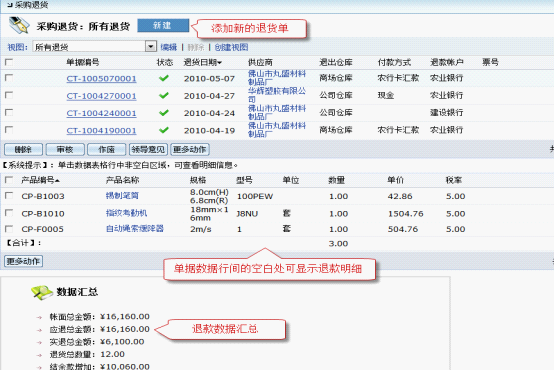Check the box for order CT-1004270001
The height and width of the screenshot is (370, 554).
point(9,95)
